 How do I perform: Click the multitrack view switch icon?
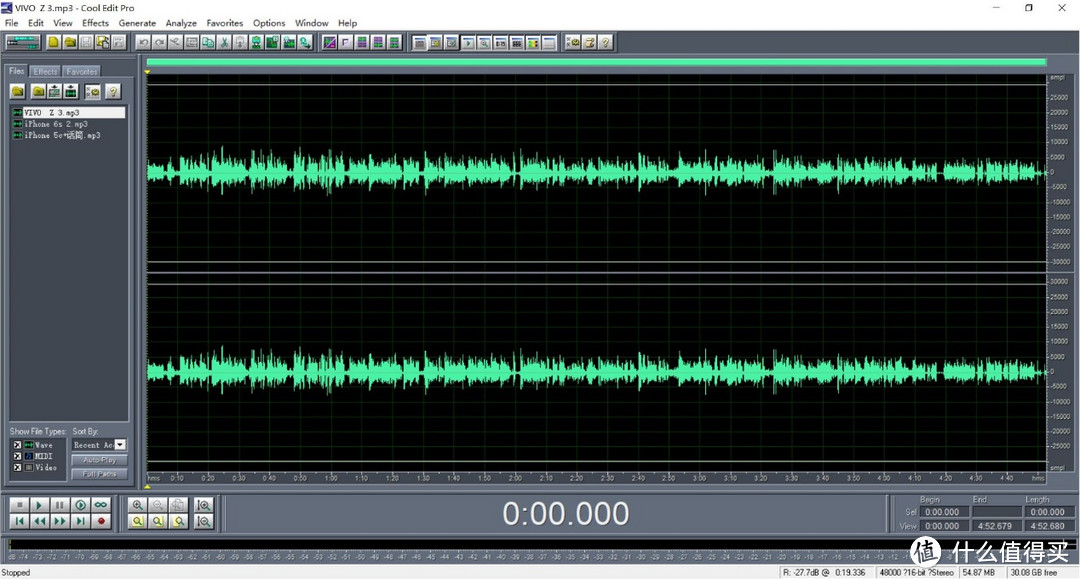23,43
